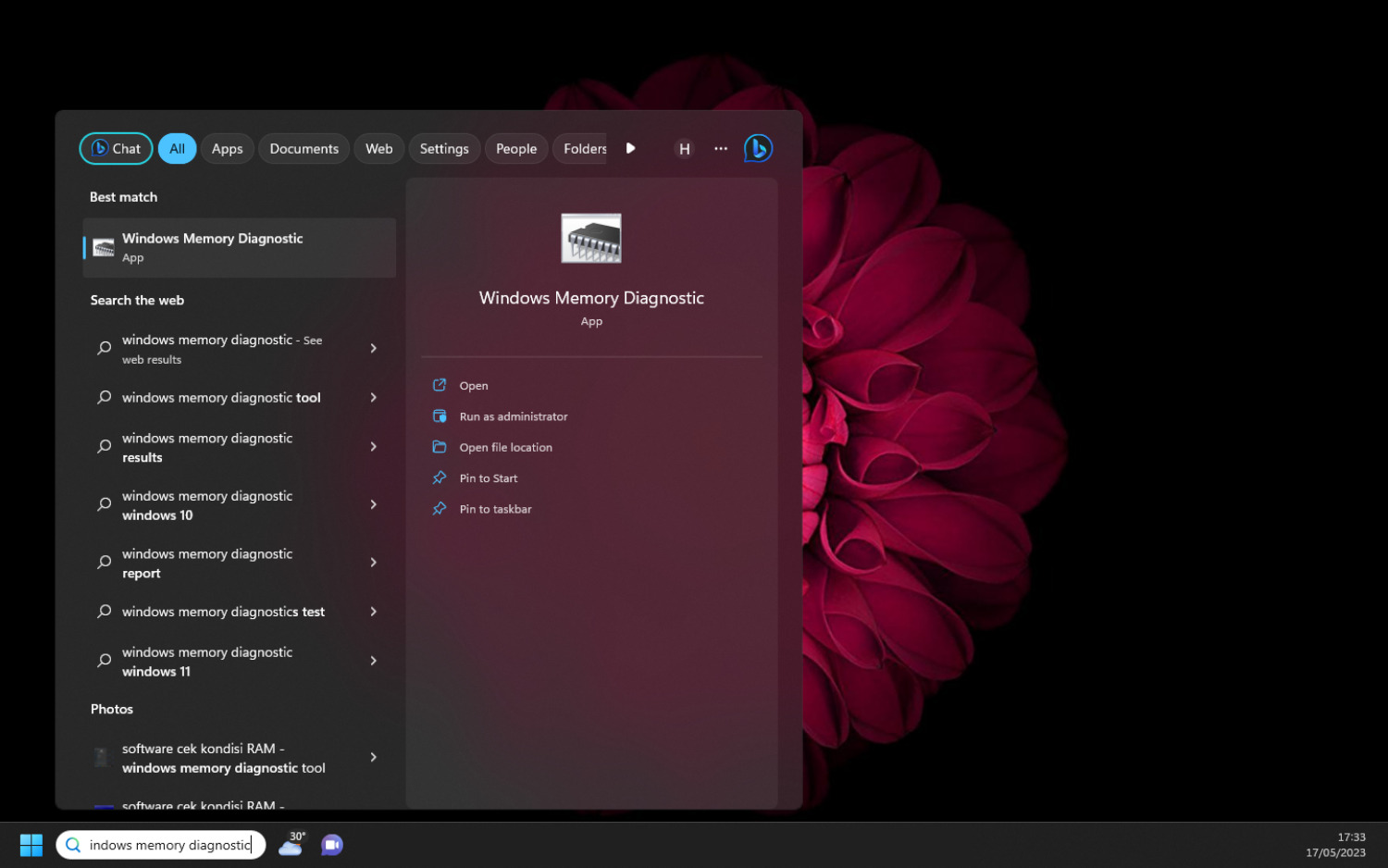Switch to the Apps search filter
Viewport: 1388px width, 868px height.
227,148
